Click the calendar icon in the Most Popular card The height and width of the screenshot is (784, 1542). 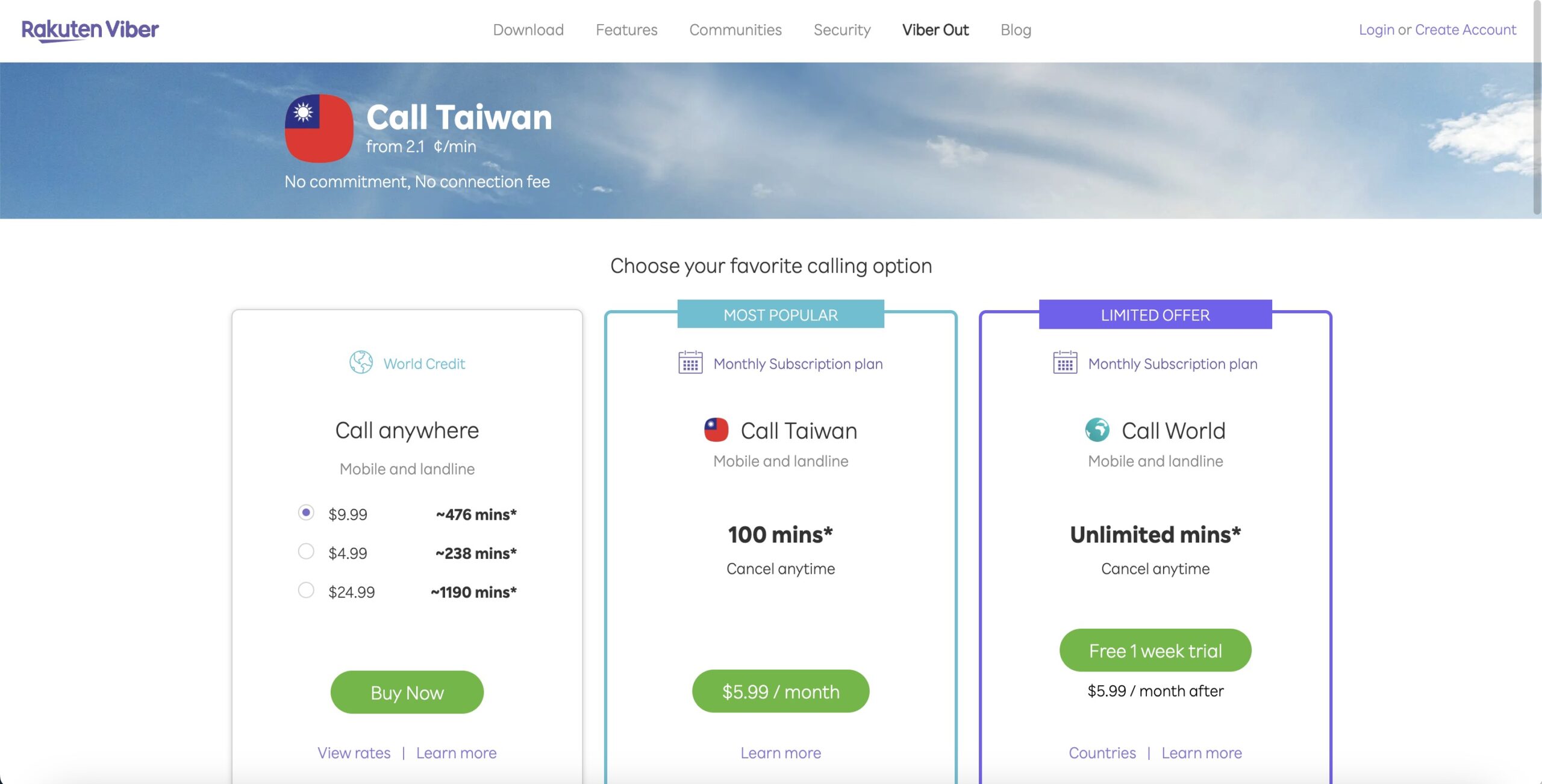coord(690,362)
